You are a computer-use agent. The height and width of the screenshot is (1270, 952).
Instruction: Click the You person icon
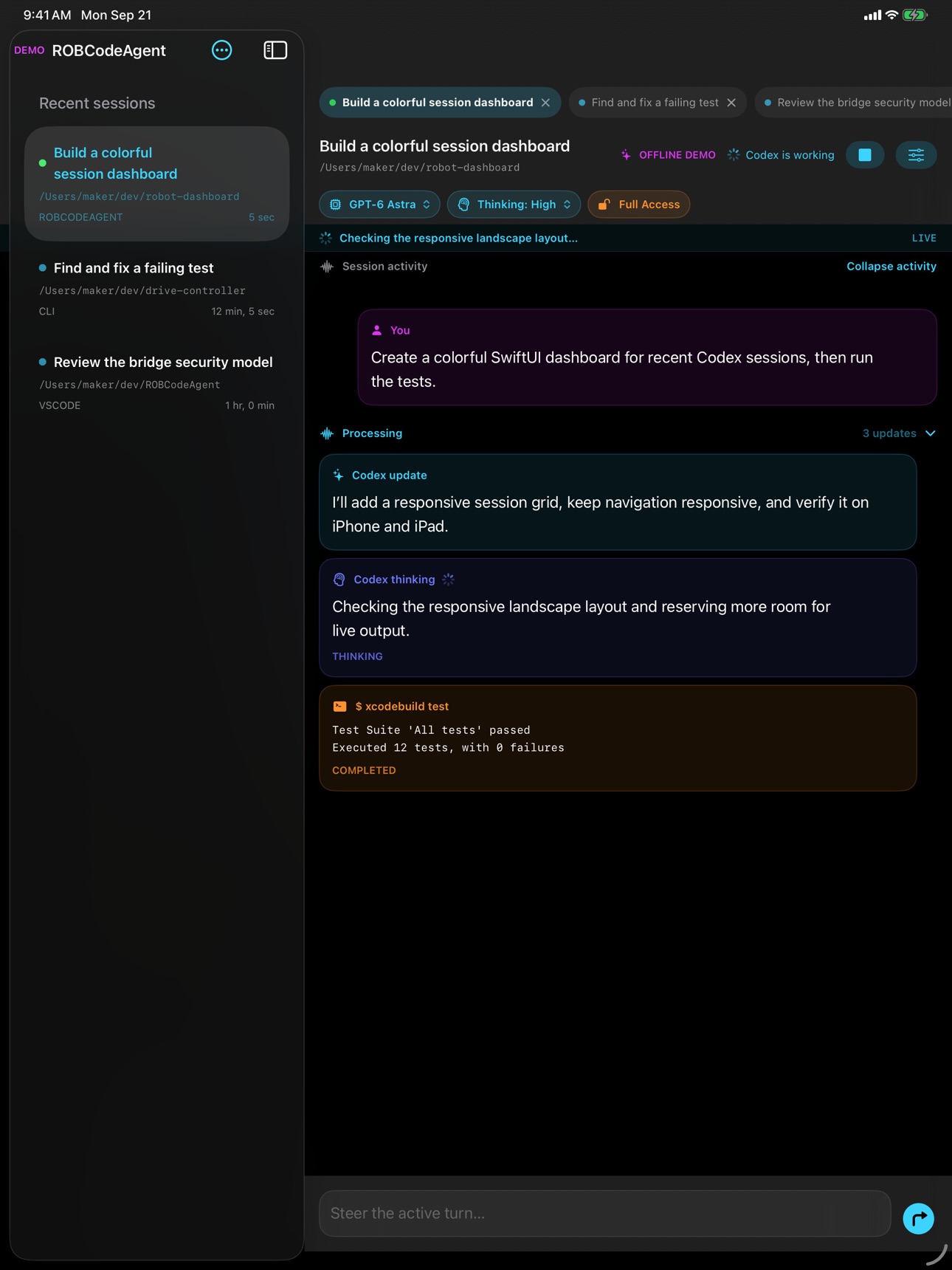point(376,330)
